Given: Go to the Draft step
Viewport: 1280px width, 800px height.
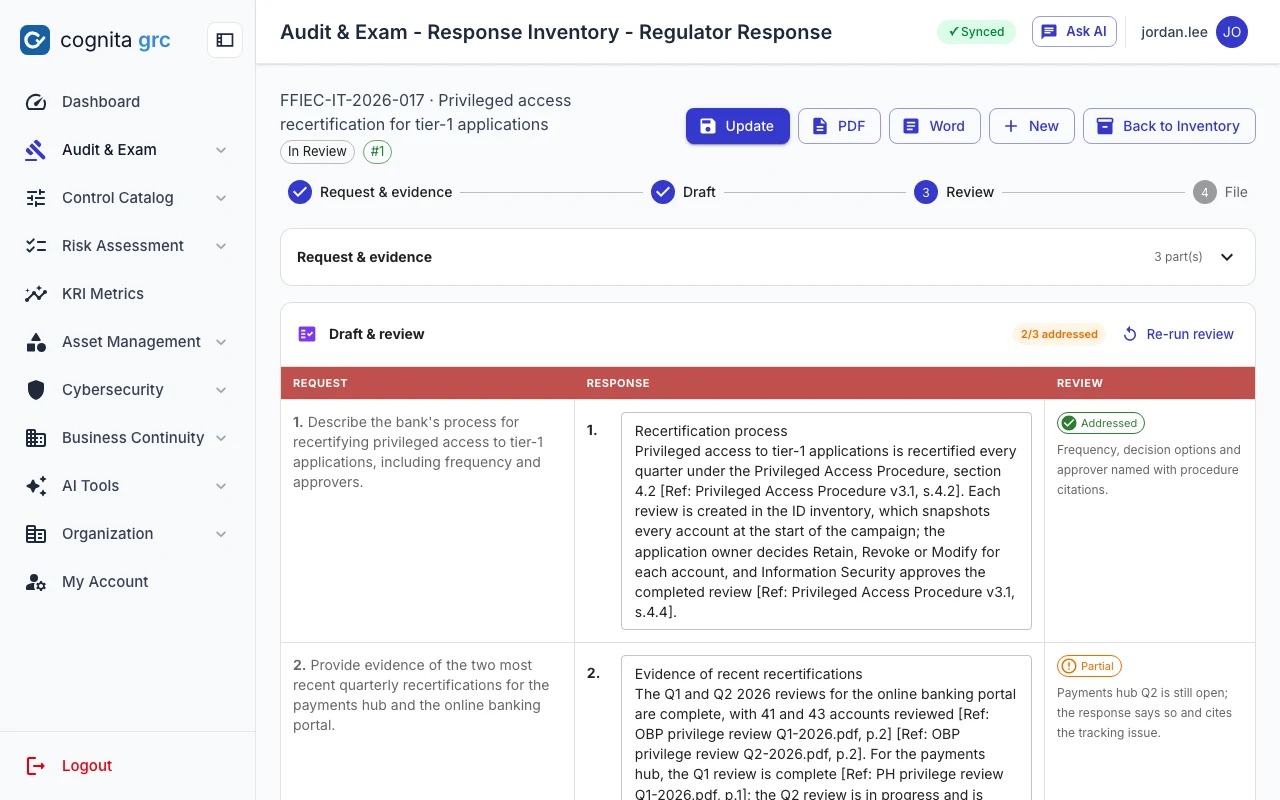Looking at the screenshot, I should coord(683,192).
